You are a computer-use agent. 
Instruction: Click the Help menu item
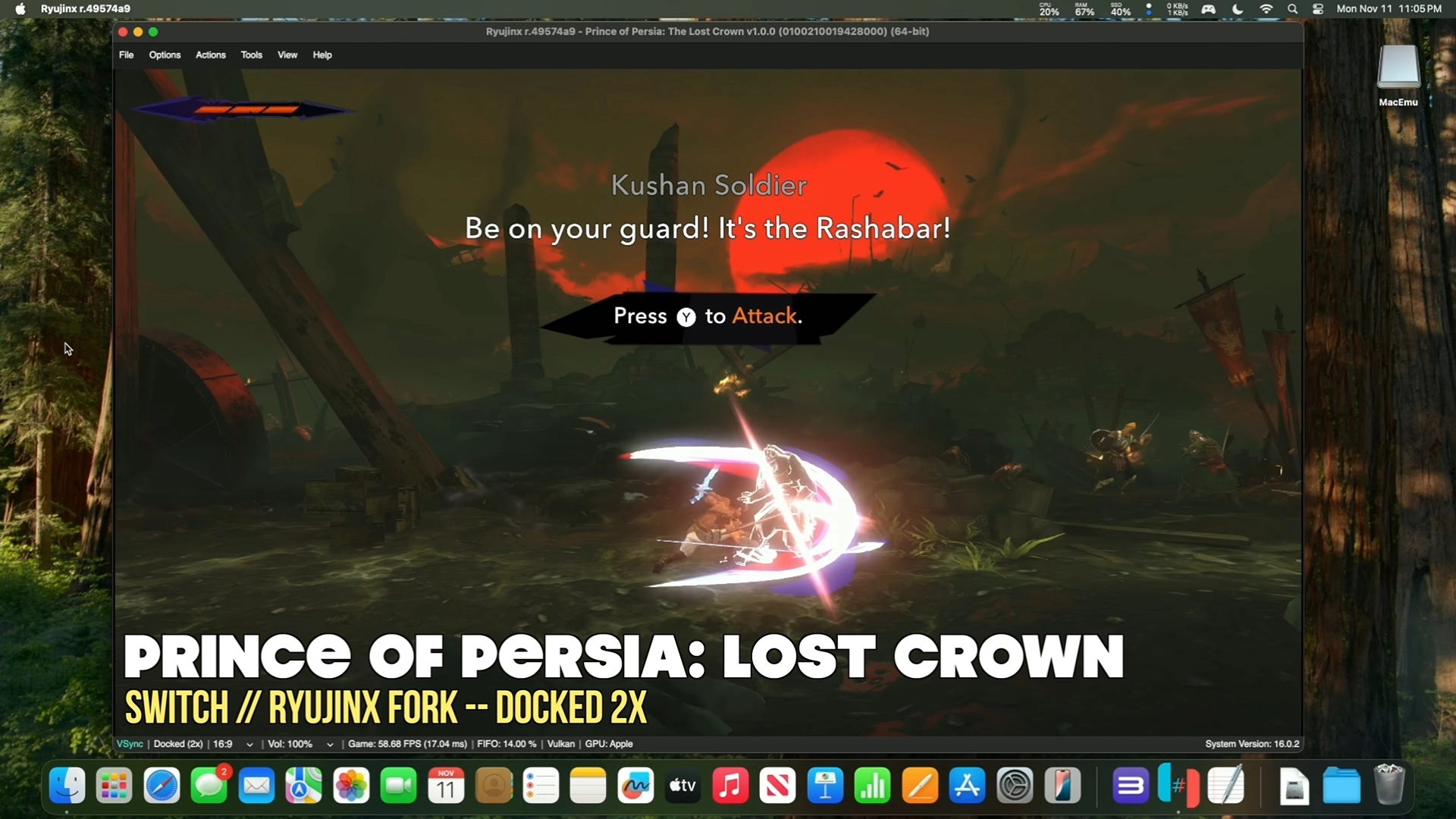coord(322,55)
